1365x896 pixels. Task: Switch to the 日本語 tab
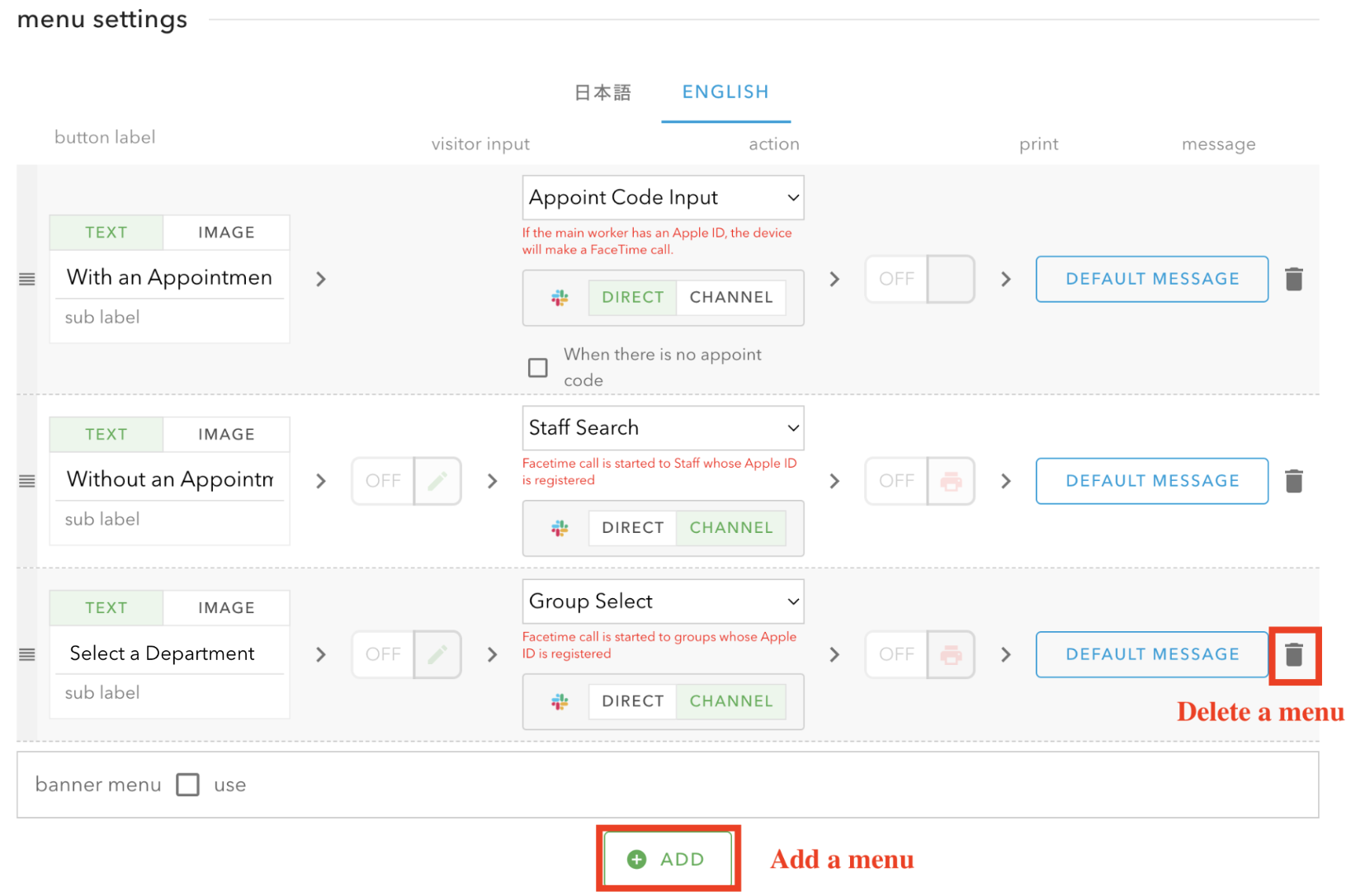(602, 92)
